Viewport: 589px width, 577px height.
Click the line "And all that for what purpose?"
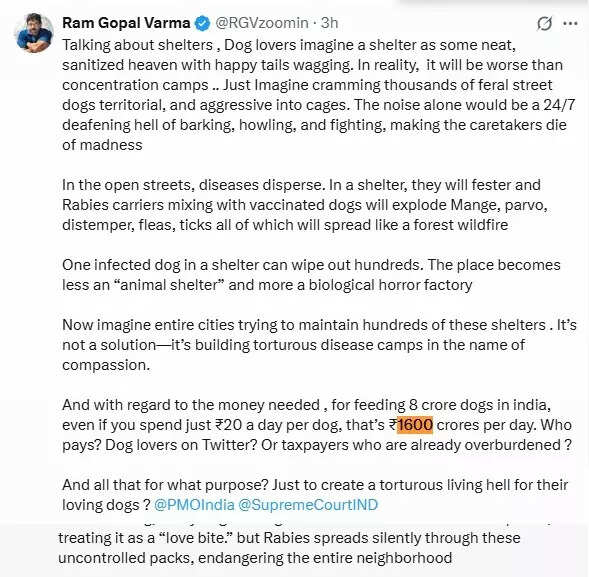pyautogui.click(x=315, y=485)
